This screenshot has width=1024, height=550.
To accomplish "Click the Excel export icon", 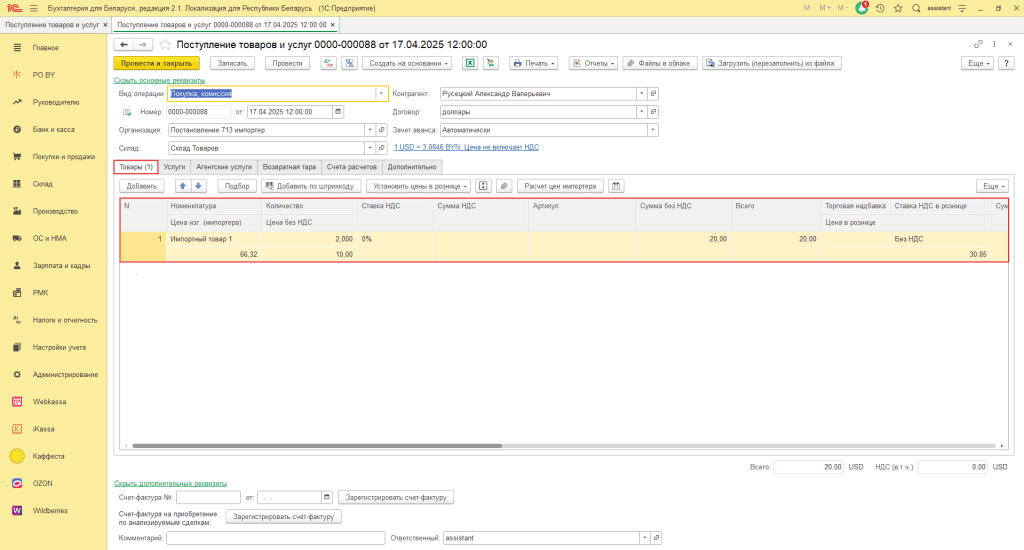I will click(x=470, y=63).
